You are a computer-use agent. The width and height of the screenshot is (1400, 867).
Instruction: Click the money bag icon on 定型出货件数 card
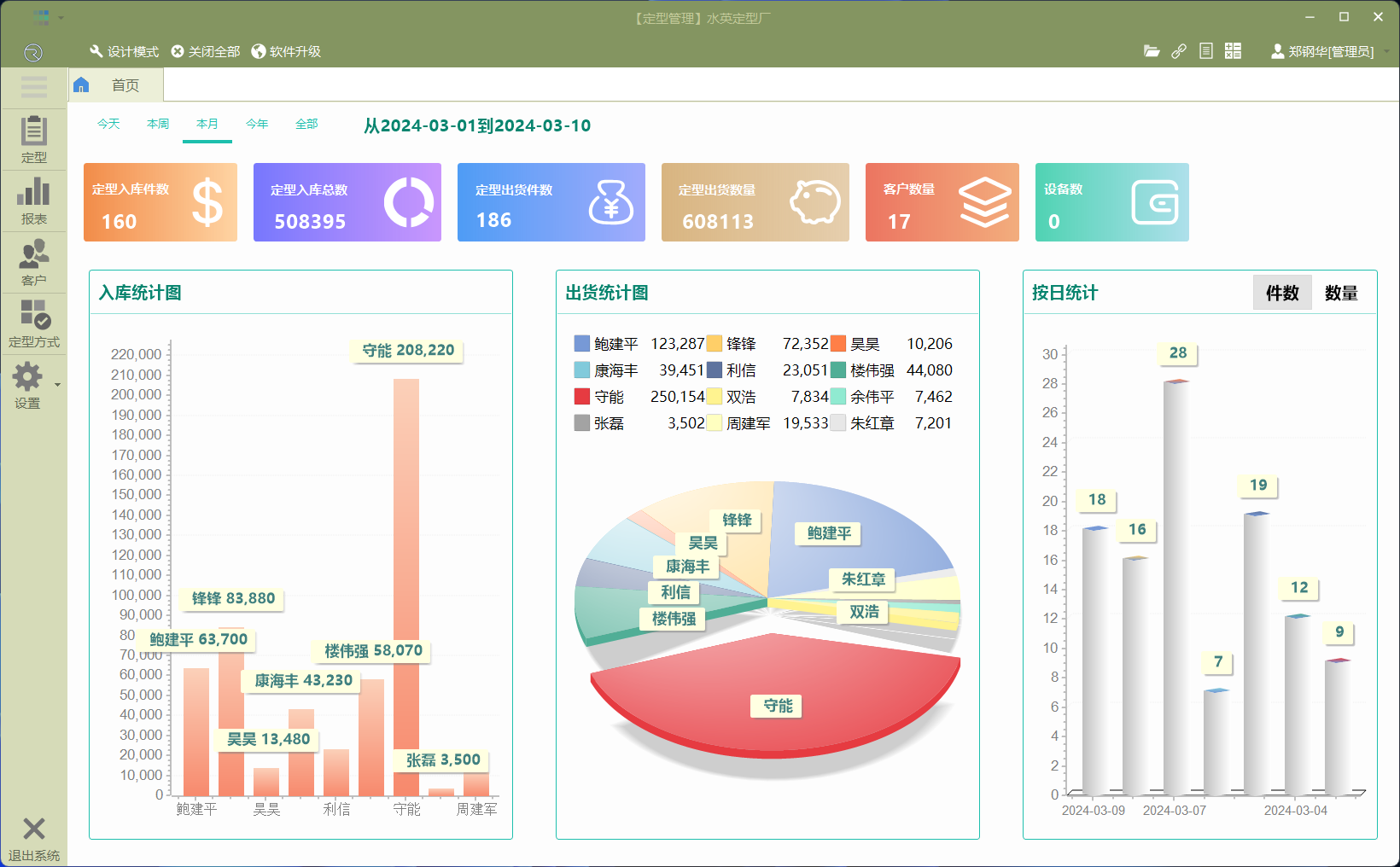point(610,202)
